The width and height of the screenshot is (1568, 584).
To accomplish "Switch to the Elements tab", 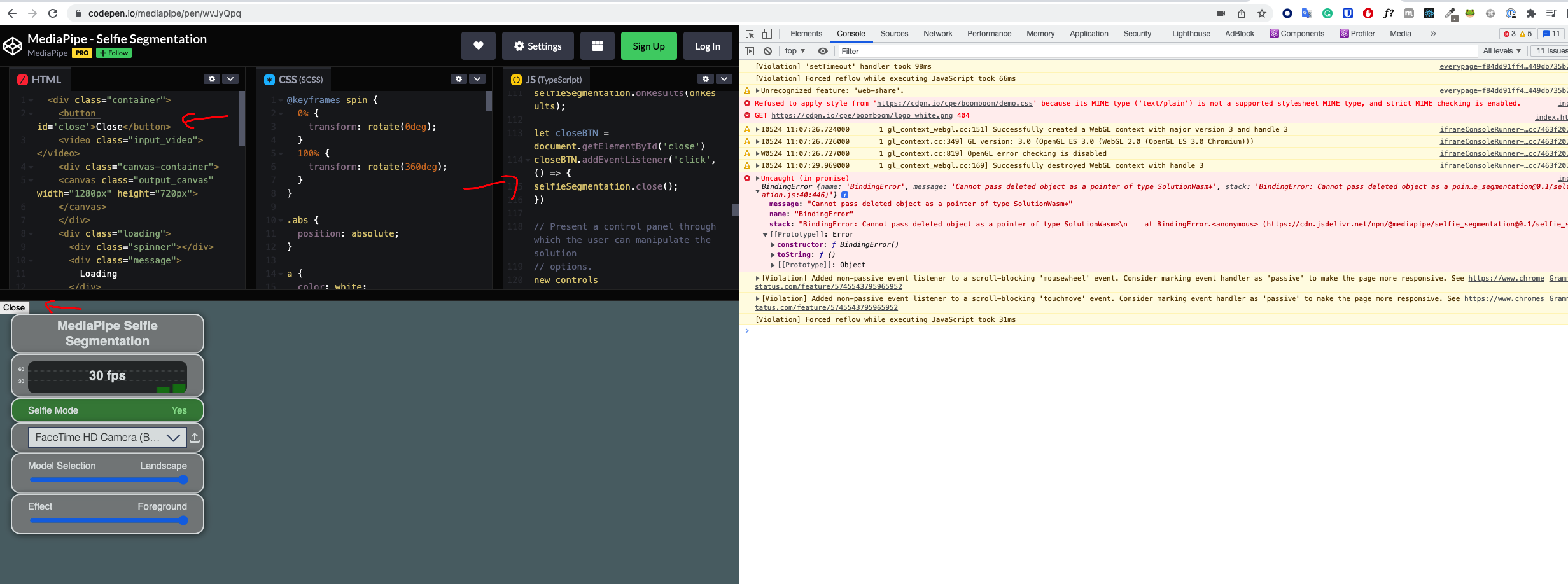I will (x=806, y=34).
